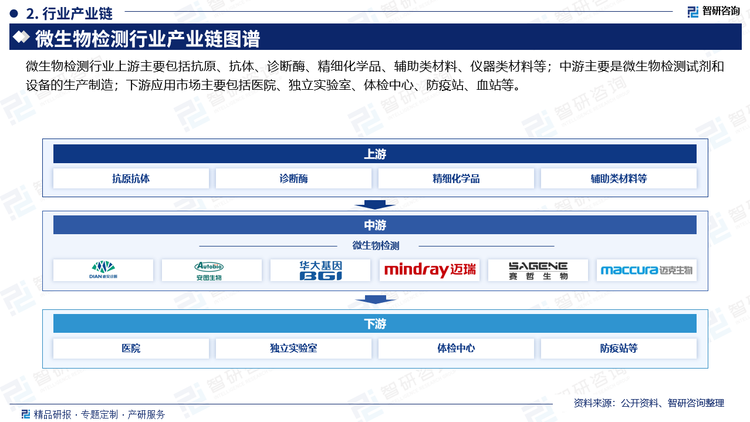This screenshot has width=750, height=422.
Task: Select the 上游 header bar
Action: tap(375, 154)
